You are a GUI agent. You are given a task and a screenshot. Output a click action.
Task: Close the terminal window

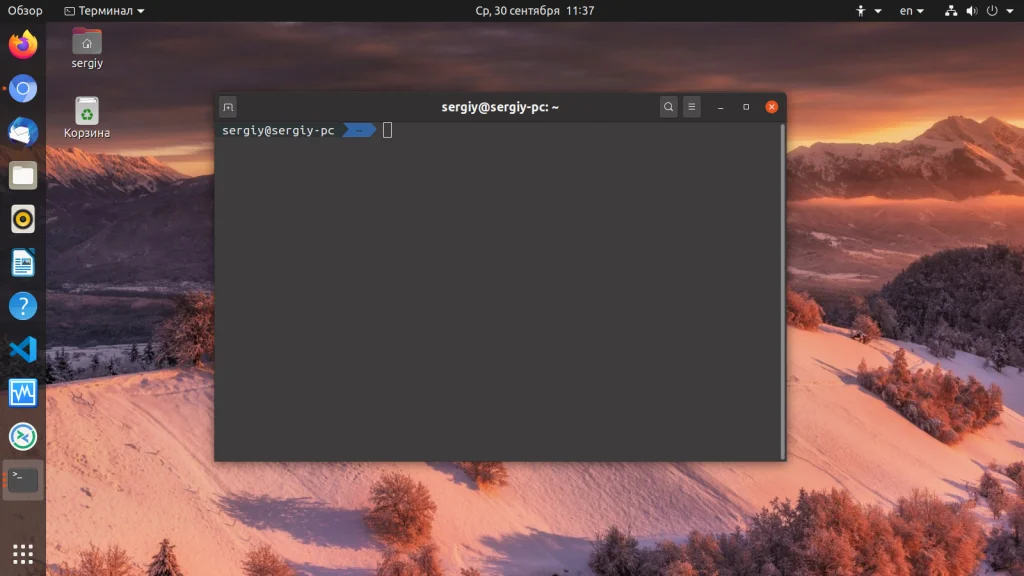771,107
